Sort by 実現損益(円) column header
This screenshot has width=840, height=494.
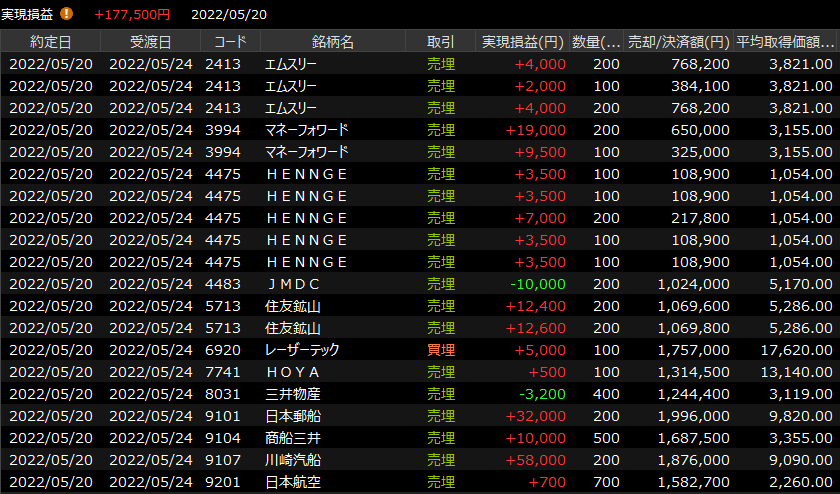(523, 41)
